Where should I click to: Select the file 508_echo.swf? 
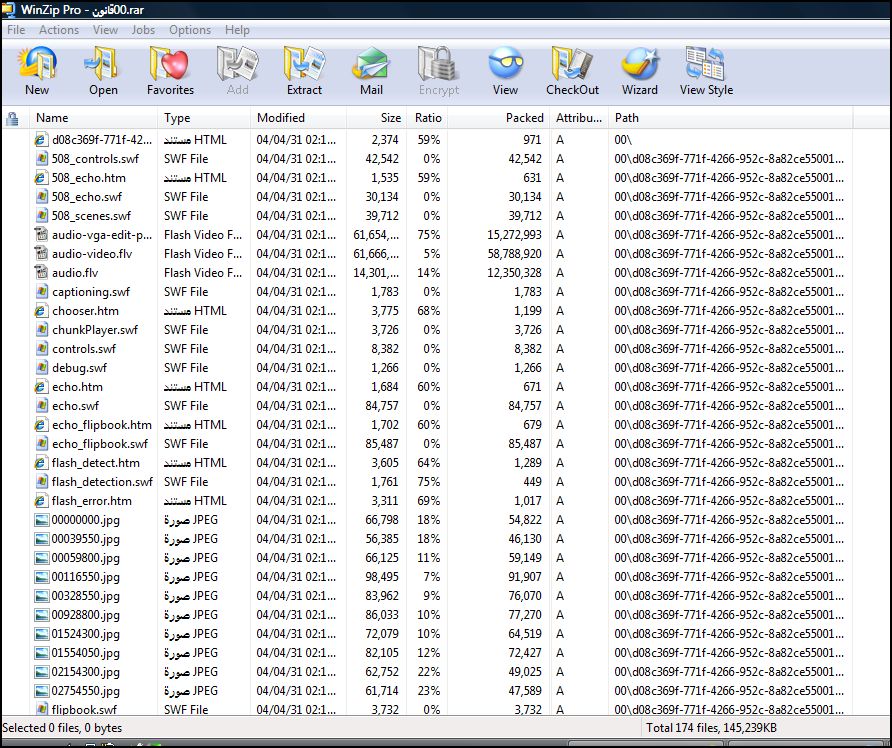click(x=86, y=197)
